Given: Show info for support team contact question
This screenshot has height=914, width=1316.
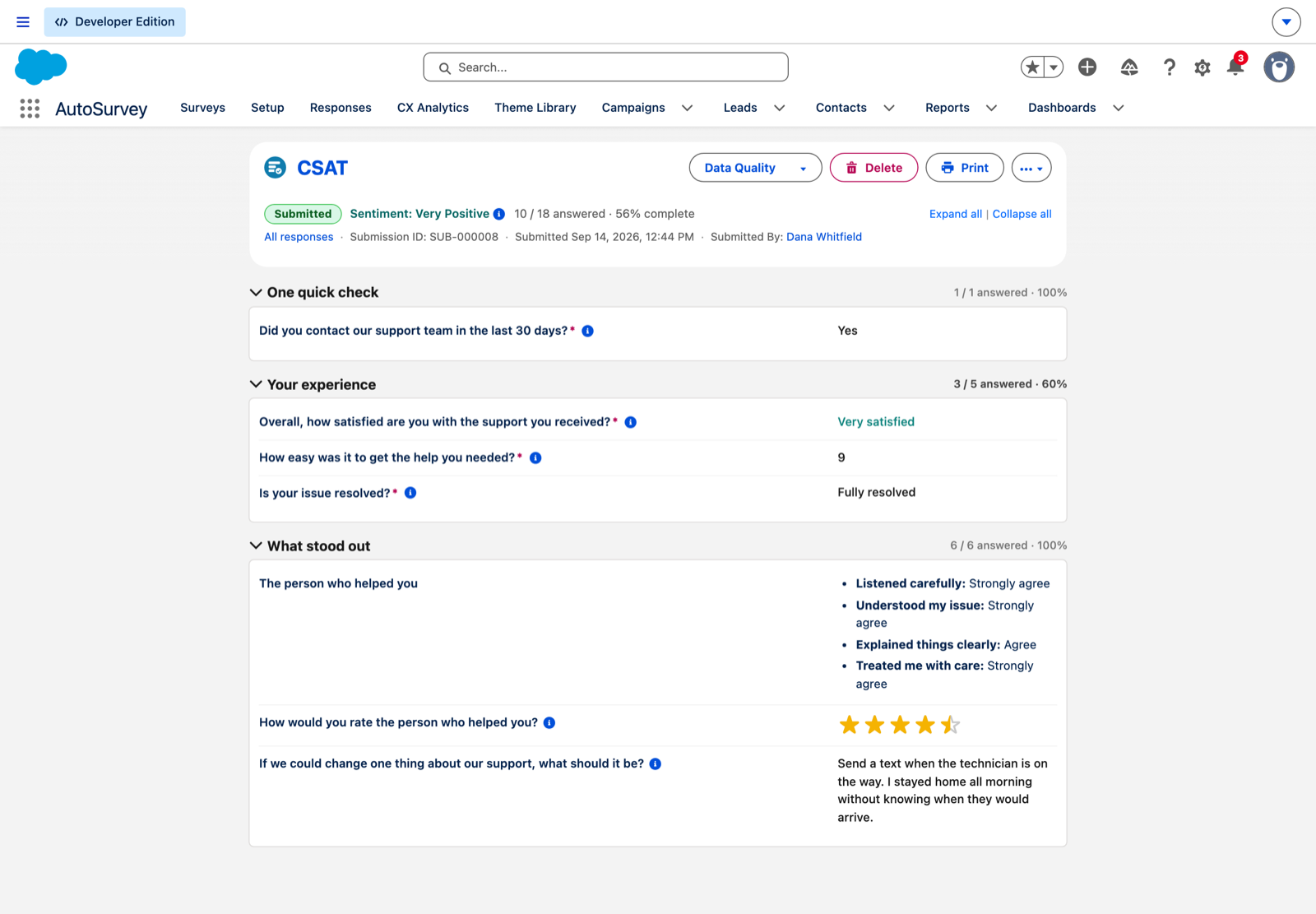Looking at the screenshot, I should click(588, 331).
